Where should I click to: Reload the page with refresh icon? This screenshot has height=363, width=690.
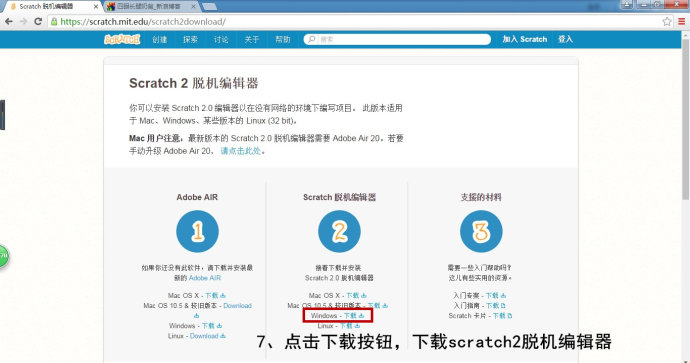pos(38,22)
